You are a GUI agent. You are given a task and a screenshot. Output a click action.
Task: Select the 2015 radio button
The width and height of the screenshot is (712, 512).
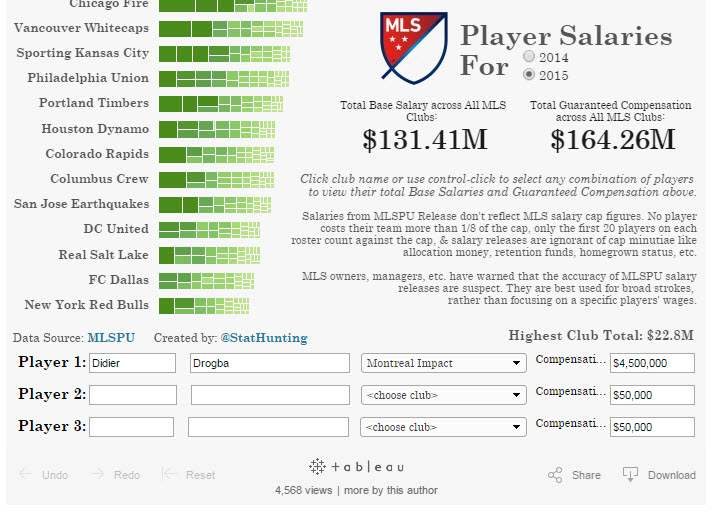pyautogui.click(x=529, y=74)
